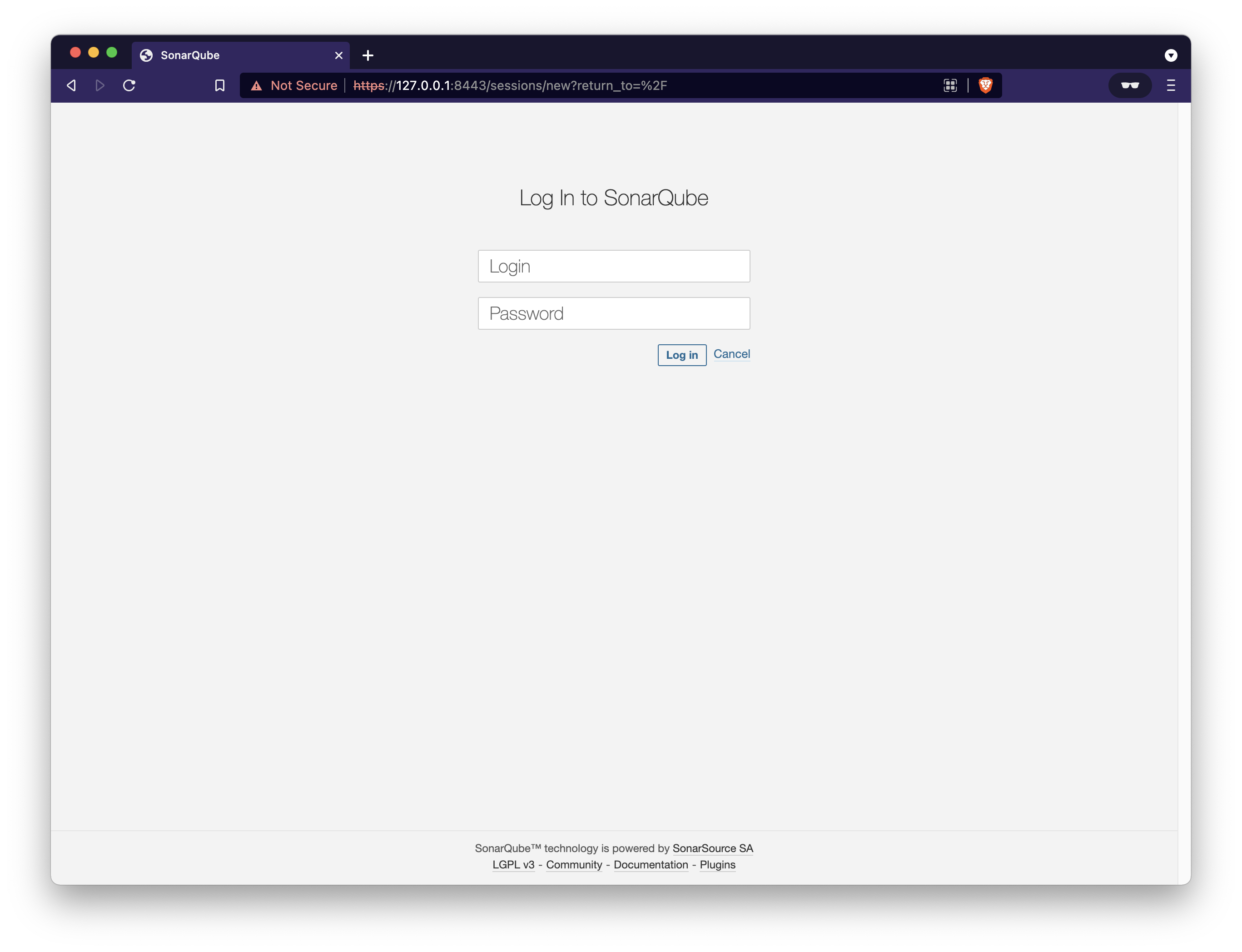Expand the tab search dropdown arrow
Image resolution: width=1242 pixels, height=952 pixels.
click(1171, 55)
